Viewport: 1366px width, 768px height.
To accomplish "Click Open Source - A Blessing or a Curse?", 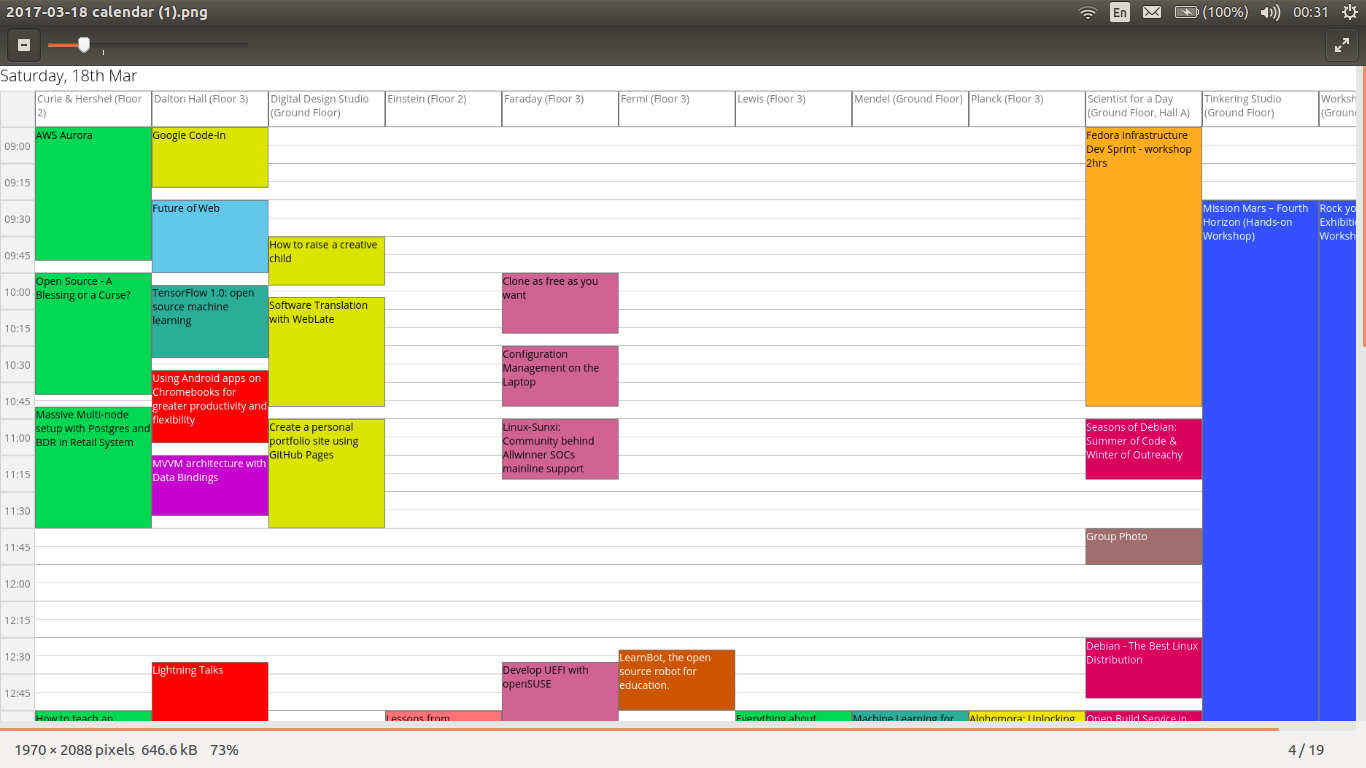I will [93, 334].
